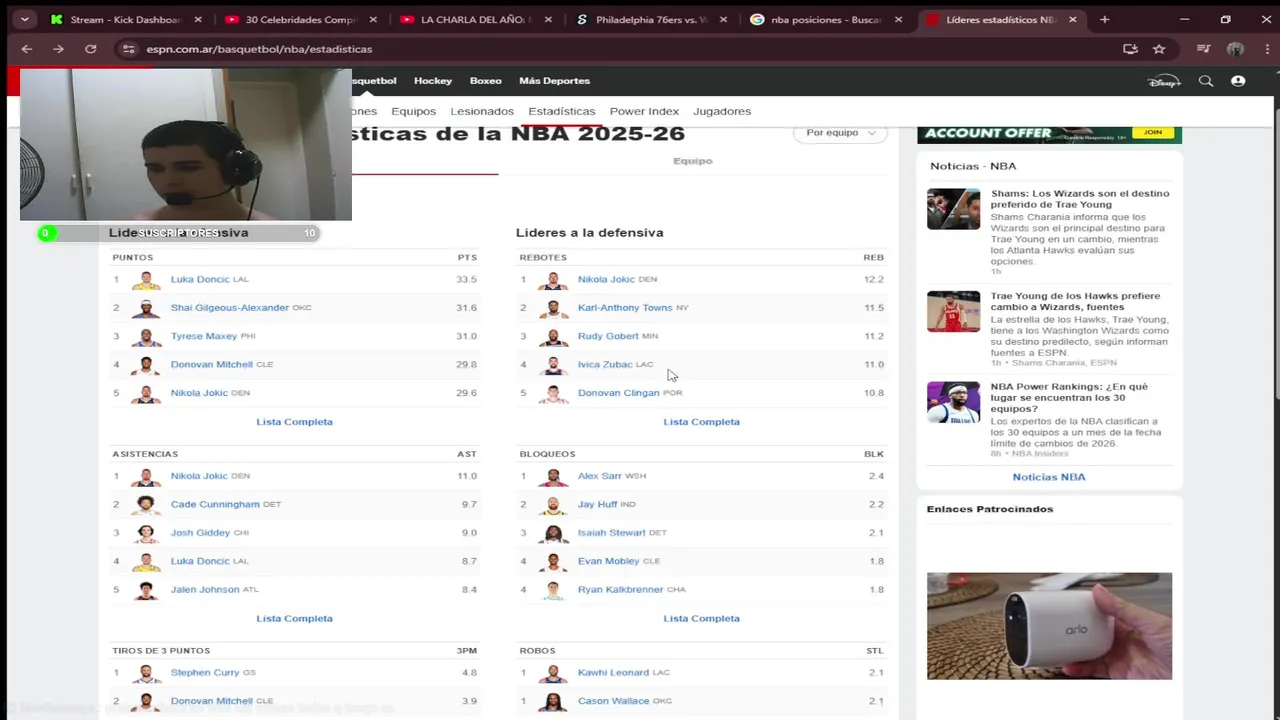Open Cade Cunningham player link
Screen dimensions: 1280x720
click(215, 505)
